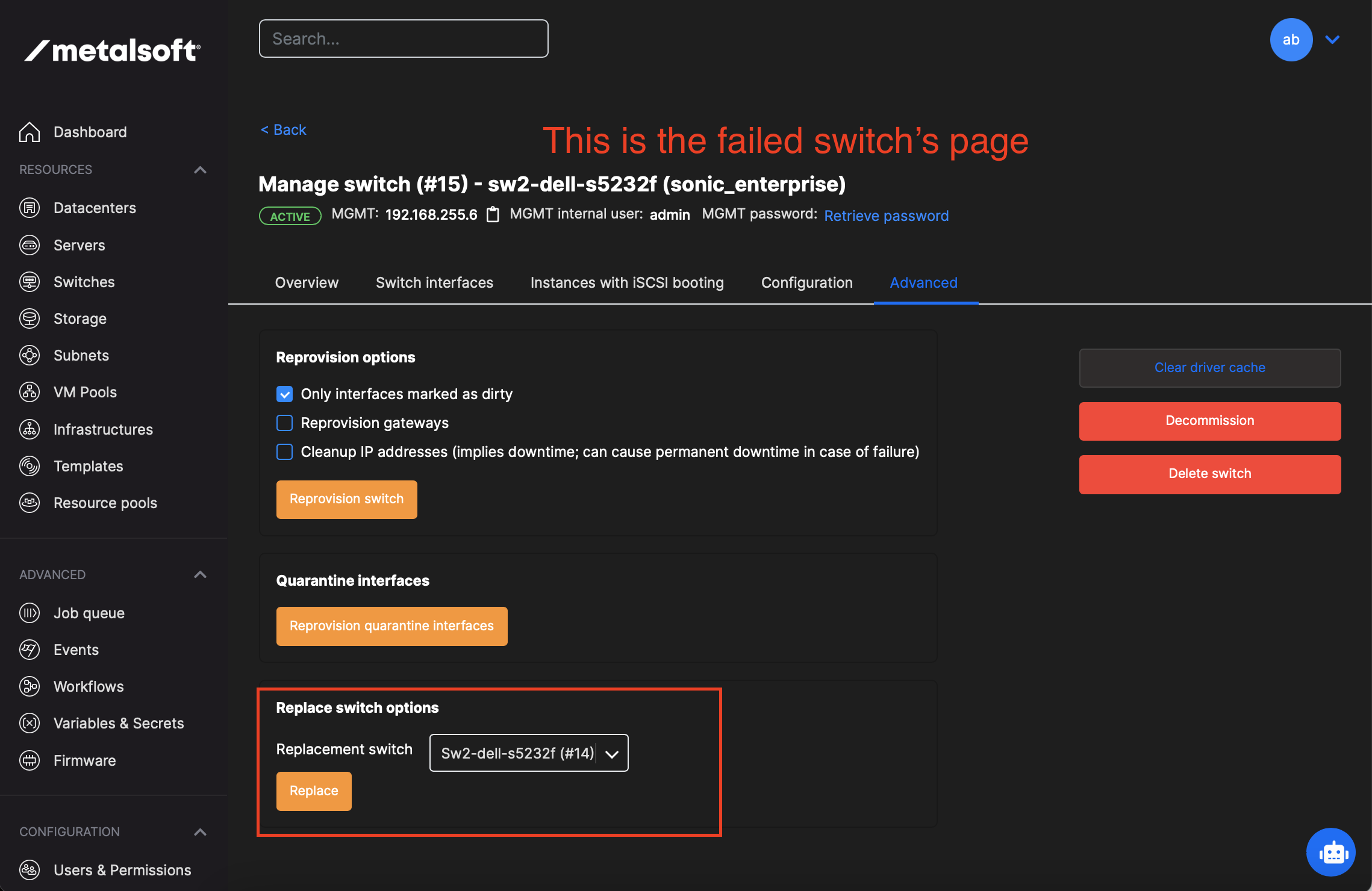Screen dimensions: 1372x891
Task: Click the Job queue sidebar icon
Action: (x=30, y=613)
